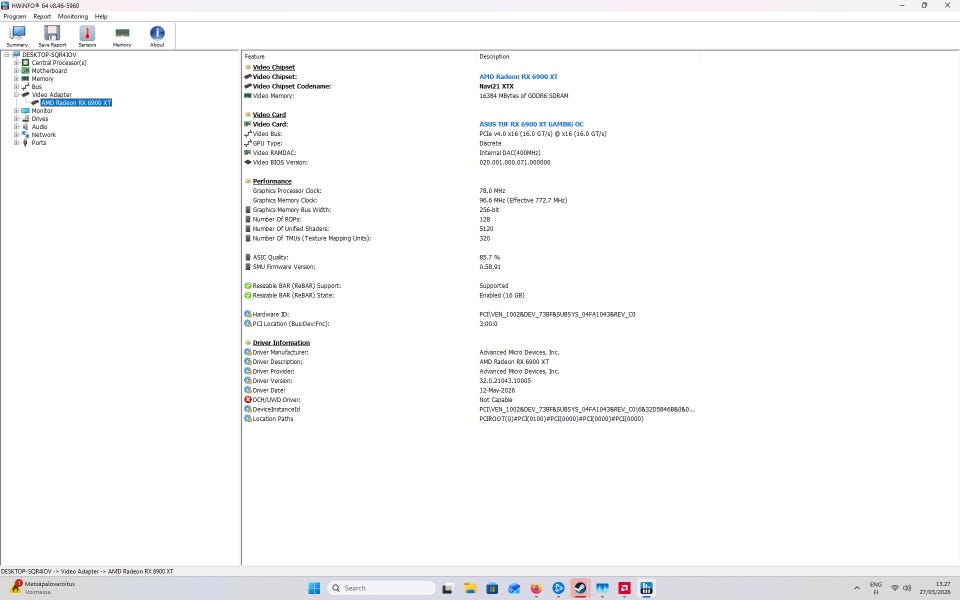Select the Memory label in tree
960x600 pixels.
coord(42,78)
